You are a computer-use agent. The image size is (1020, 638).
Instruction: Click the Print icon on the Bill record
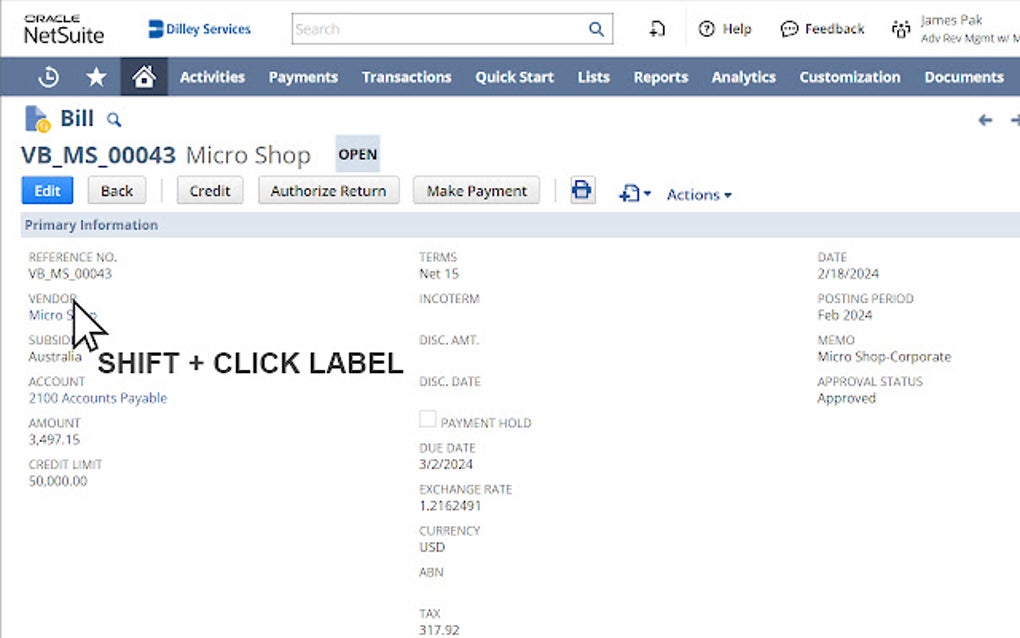click(582, 190)
